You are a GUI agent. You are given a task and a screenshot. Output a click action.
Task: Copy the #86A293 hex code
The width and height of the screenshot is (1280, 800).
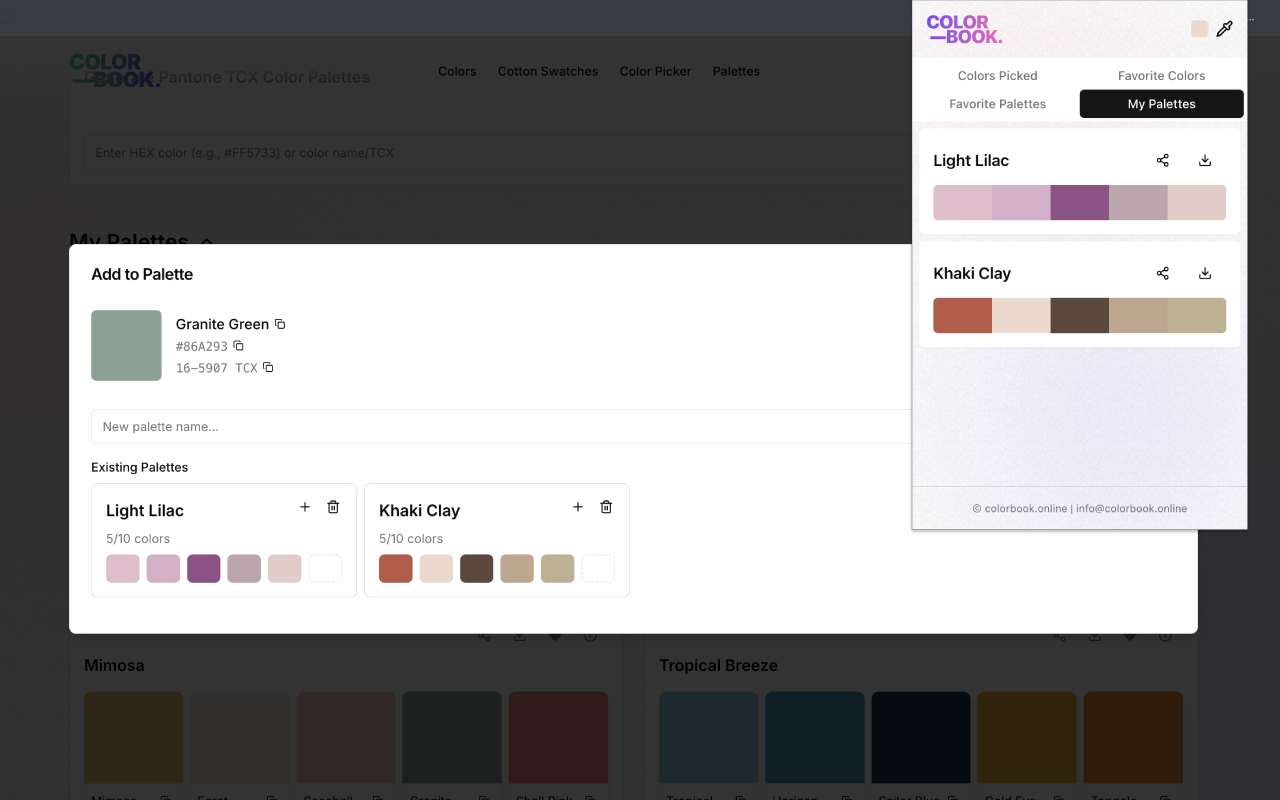[x=238, y=346]
